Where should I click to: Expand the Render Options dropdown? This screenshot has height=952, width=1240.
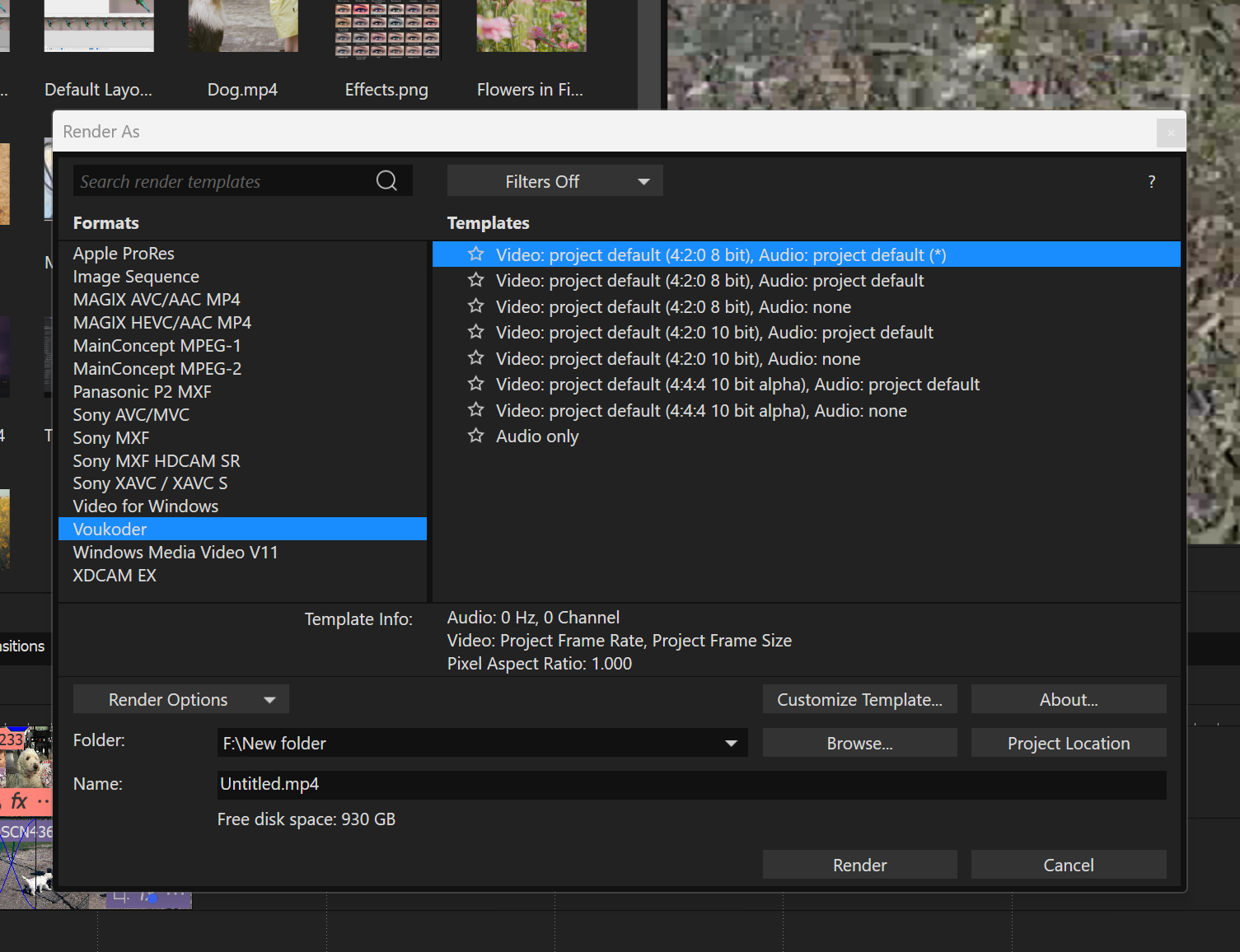tap(180, 699)
